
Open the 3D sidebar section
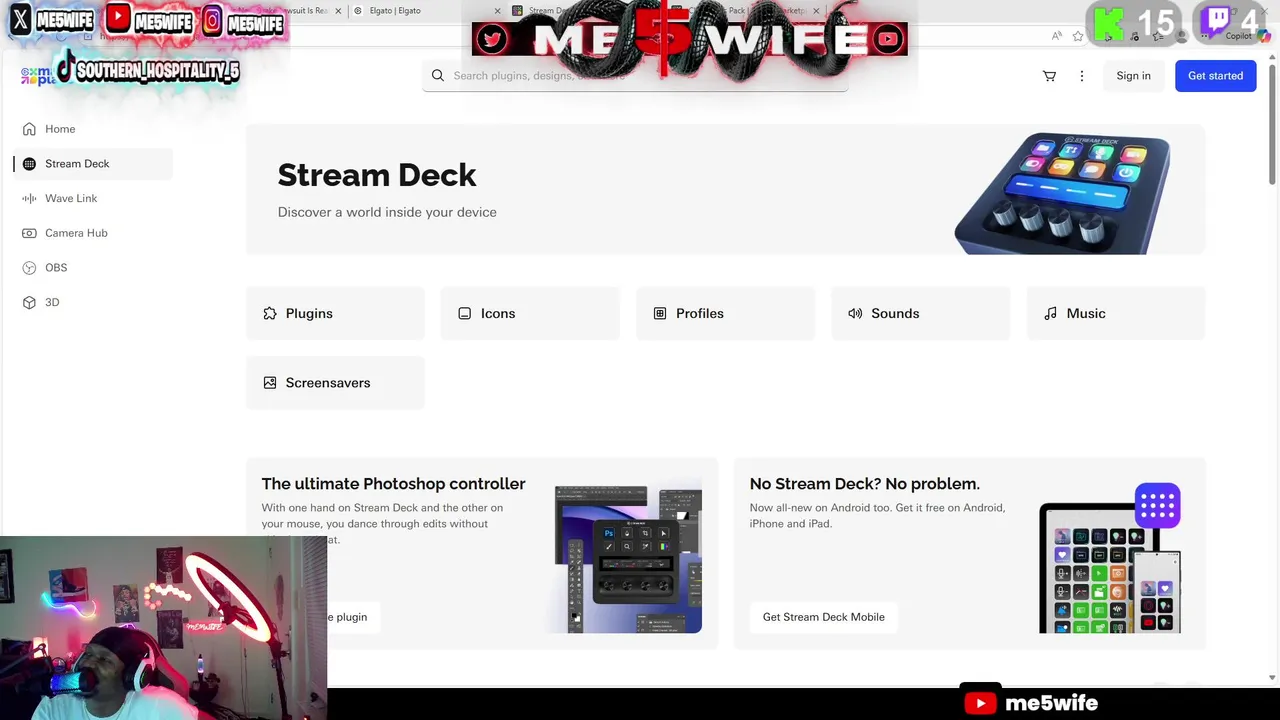coord(92,302)
